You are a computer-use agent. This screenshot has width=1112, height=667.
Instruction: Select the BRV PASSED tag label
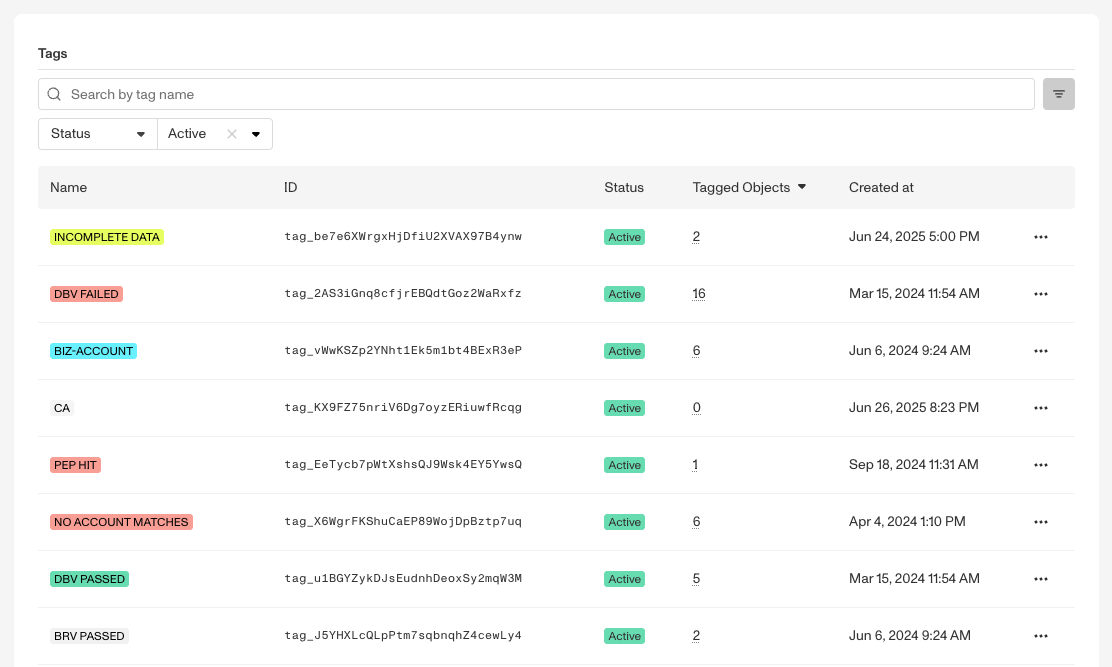coord(89,637)
